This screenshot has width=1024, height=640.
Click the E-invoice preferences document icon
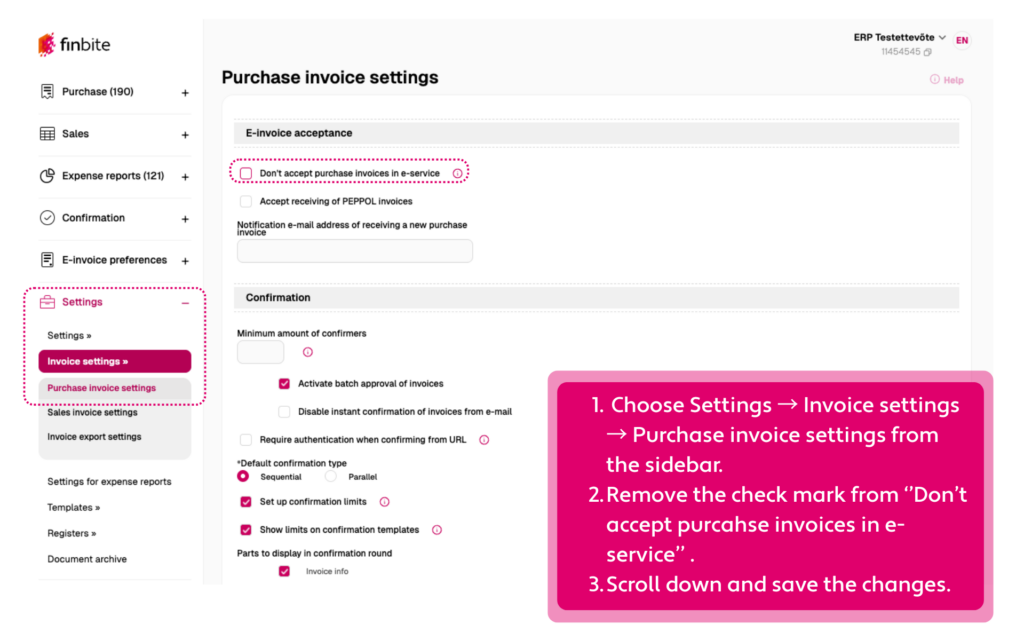(x=47, y=260)
